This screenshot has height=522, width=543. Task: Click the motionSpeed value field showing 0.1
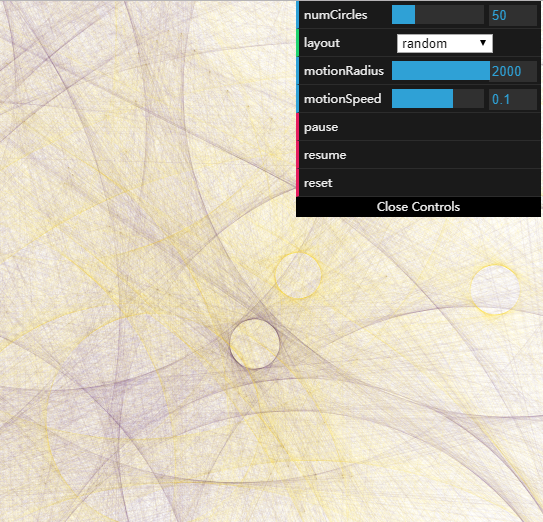[513, 99]
